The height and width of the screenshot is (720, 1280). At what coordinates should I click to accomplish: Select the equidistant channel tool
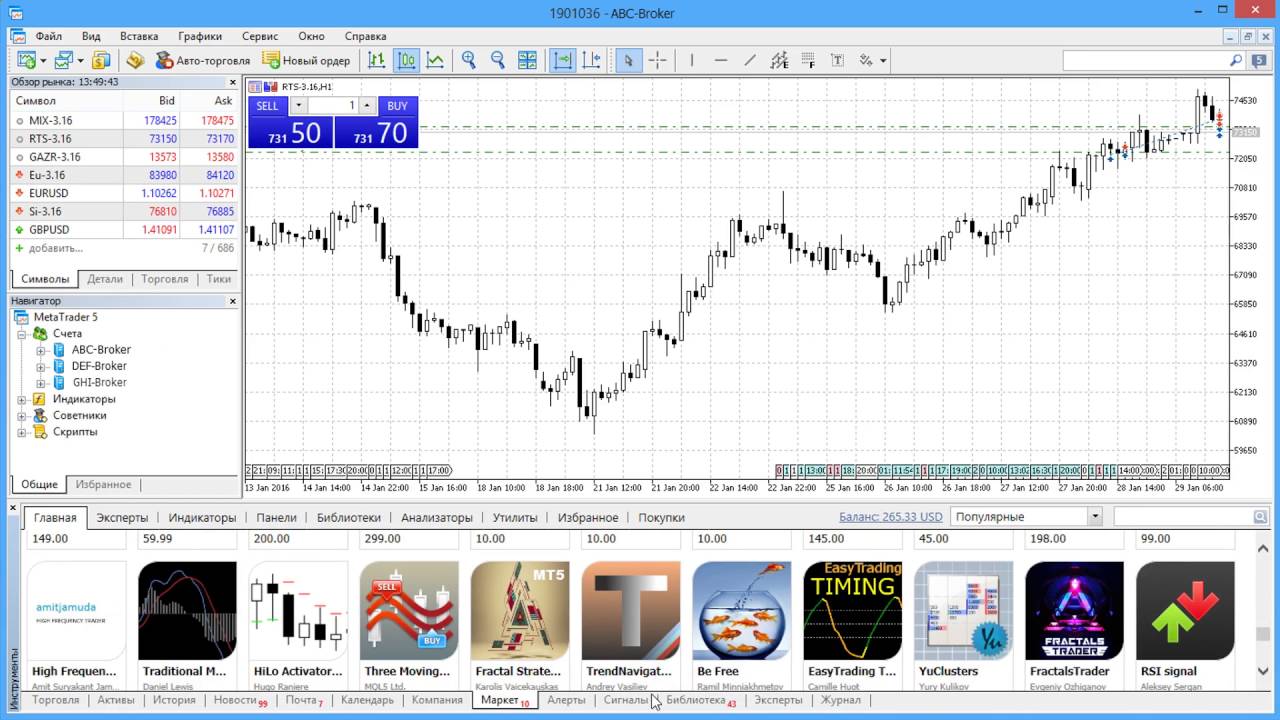(779, 60)
